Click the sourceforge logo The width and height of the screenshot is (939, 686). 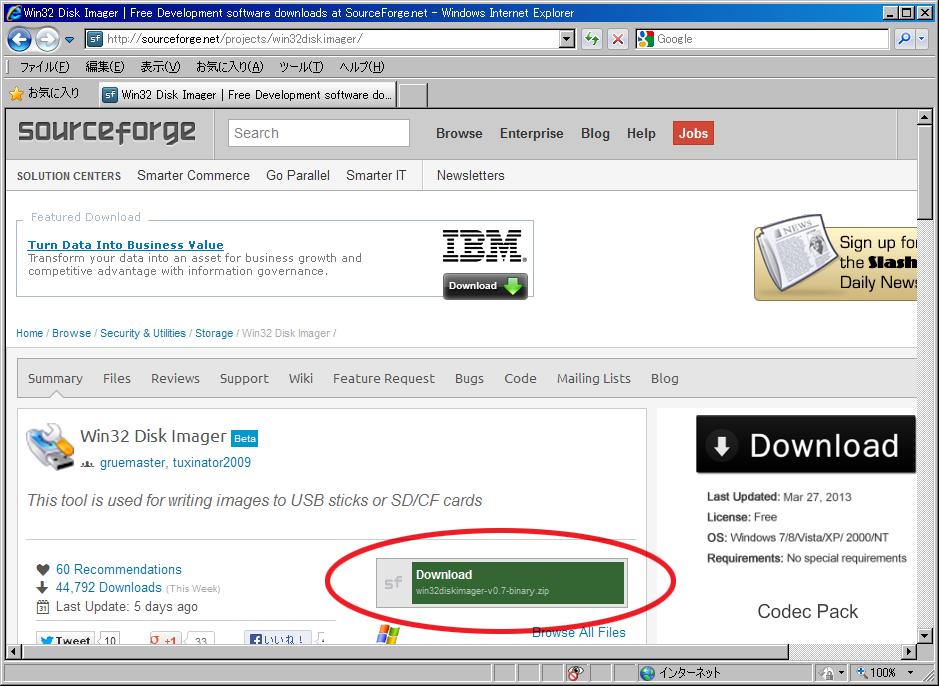107,132
